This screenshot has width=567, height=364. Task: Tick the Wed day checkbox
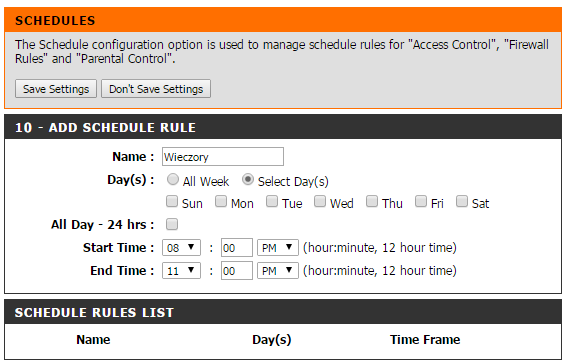coord(320,201)
